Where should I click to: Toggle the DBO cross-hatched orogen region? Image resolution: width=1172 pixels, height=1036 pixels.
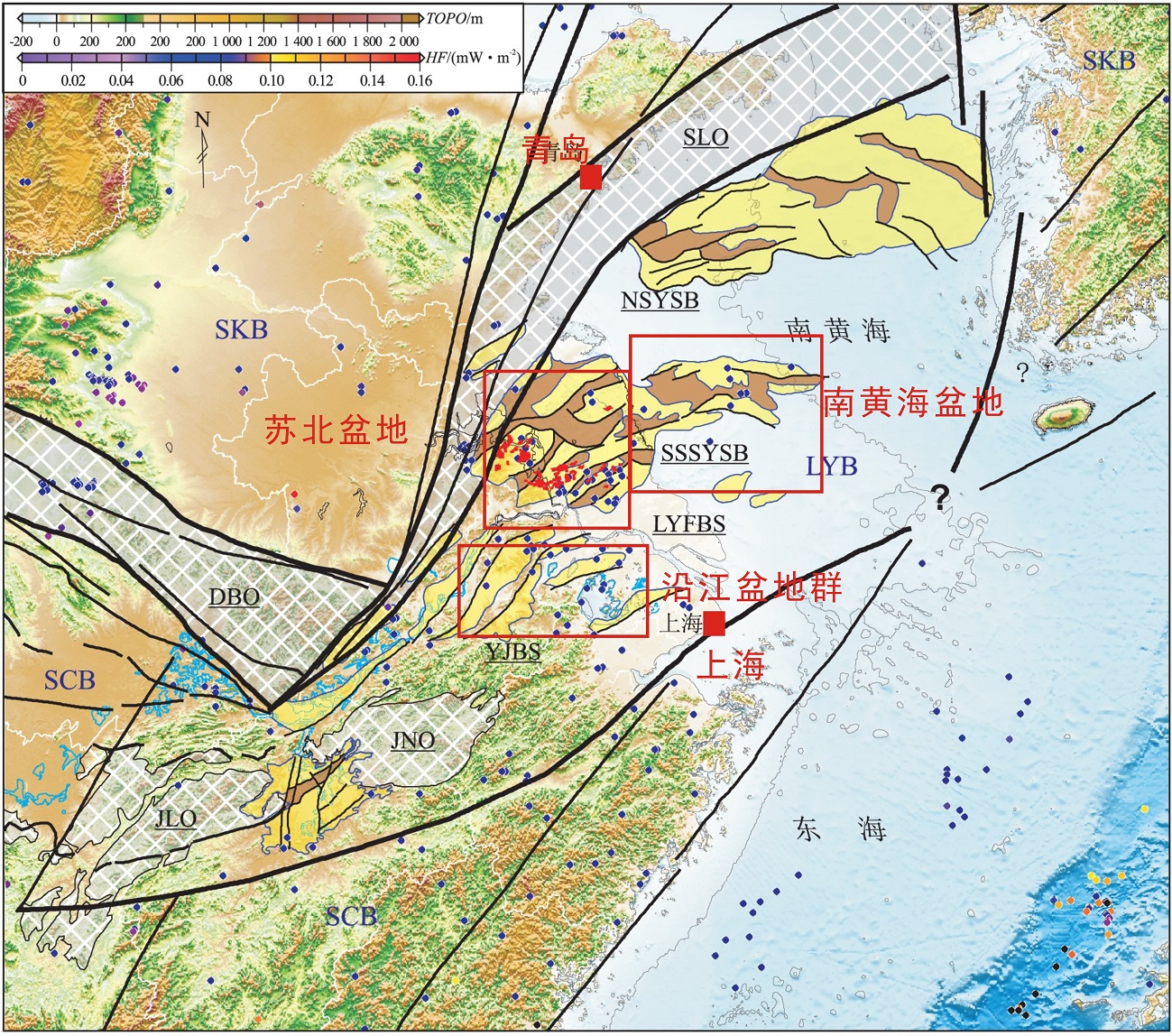[x=235, y=597]
